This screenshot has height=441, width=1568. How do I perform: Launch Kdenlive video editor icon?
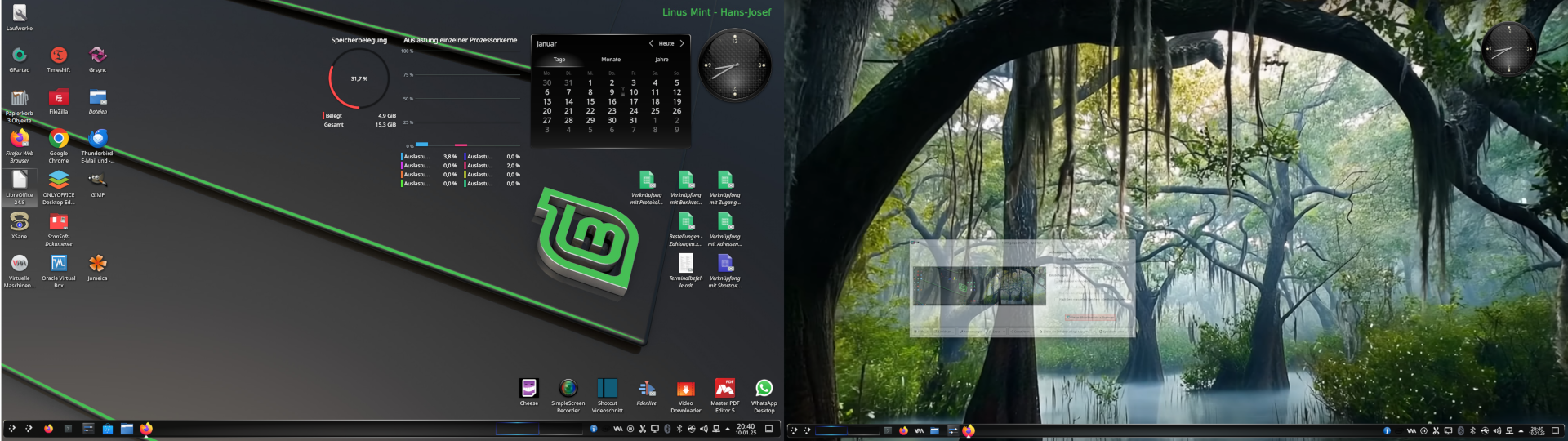click(647, 389)
